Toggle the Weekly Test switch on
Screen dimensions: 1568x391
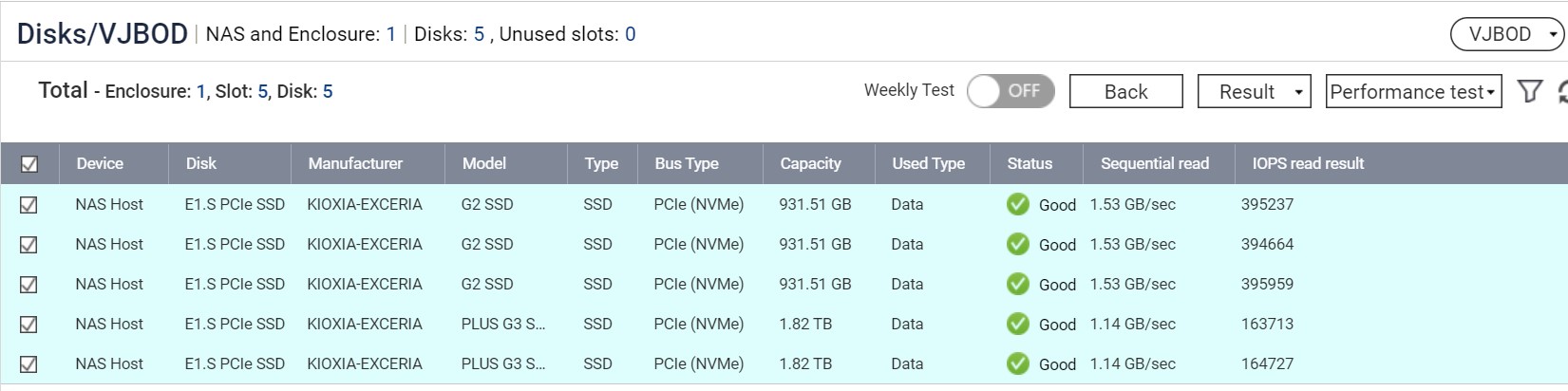pos(1010,91)
